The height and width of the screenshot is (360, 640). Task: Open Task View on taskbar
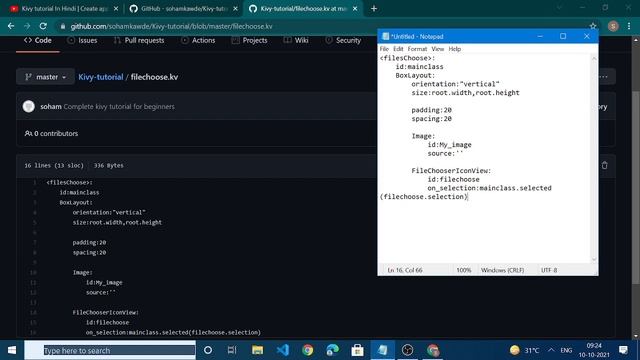click(x=232, y=350)
